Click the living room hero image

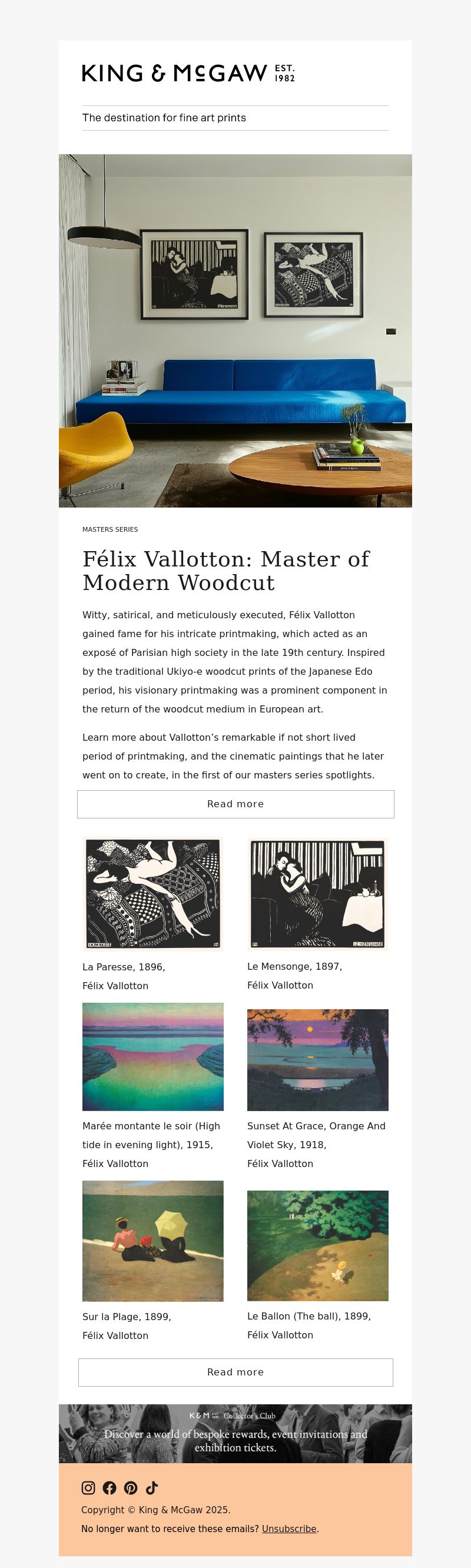(x=235, y=330)
